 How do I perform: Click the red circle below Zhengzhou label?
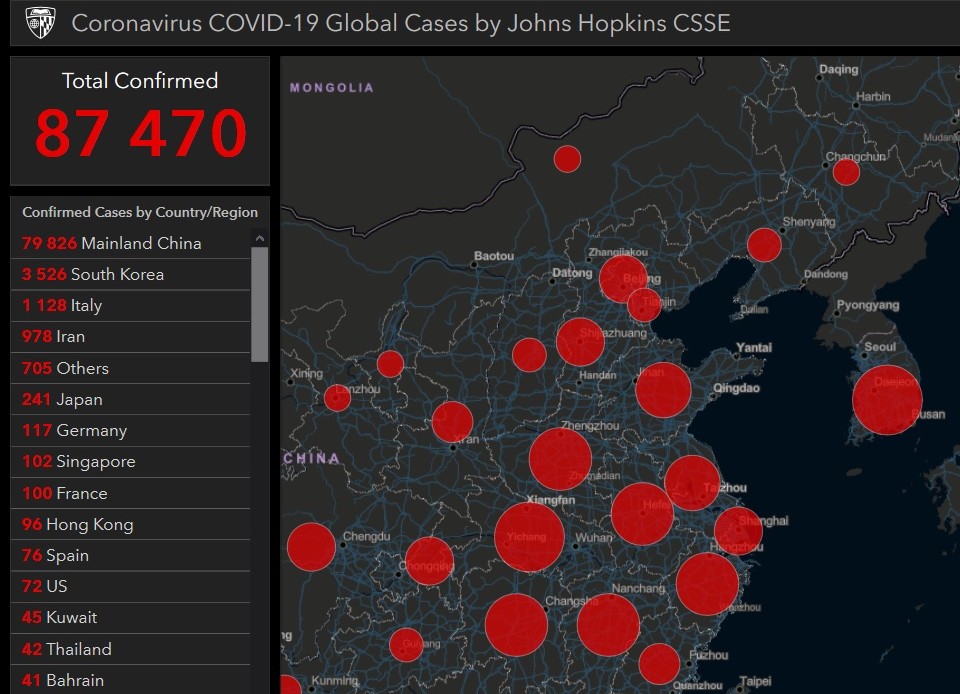coord(560,458)
